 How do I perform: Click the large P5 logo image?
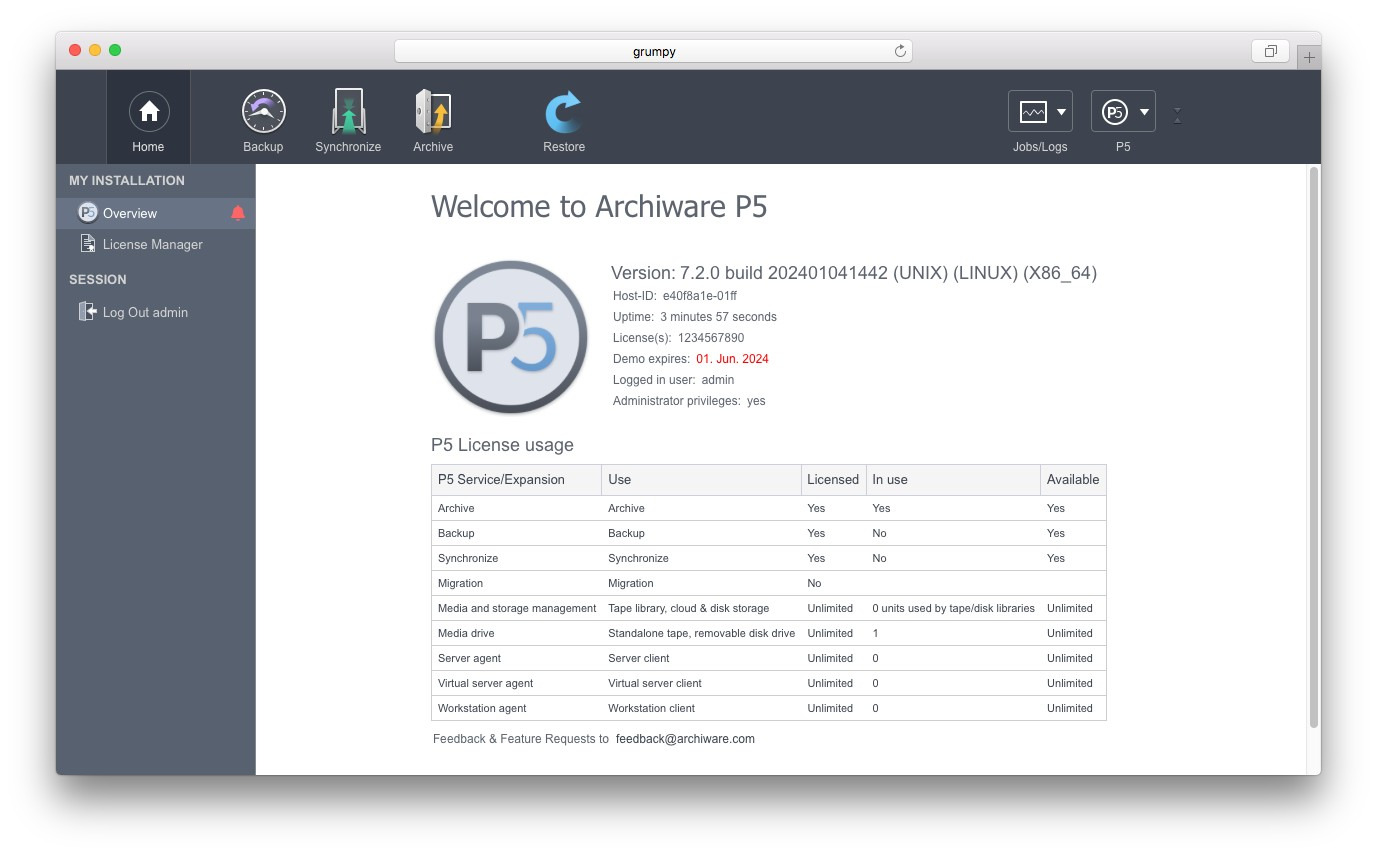click(x=511, y=337)
